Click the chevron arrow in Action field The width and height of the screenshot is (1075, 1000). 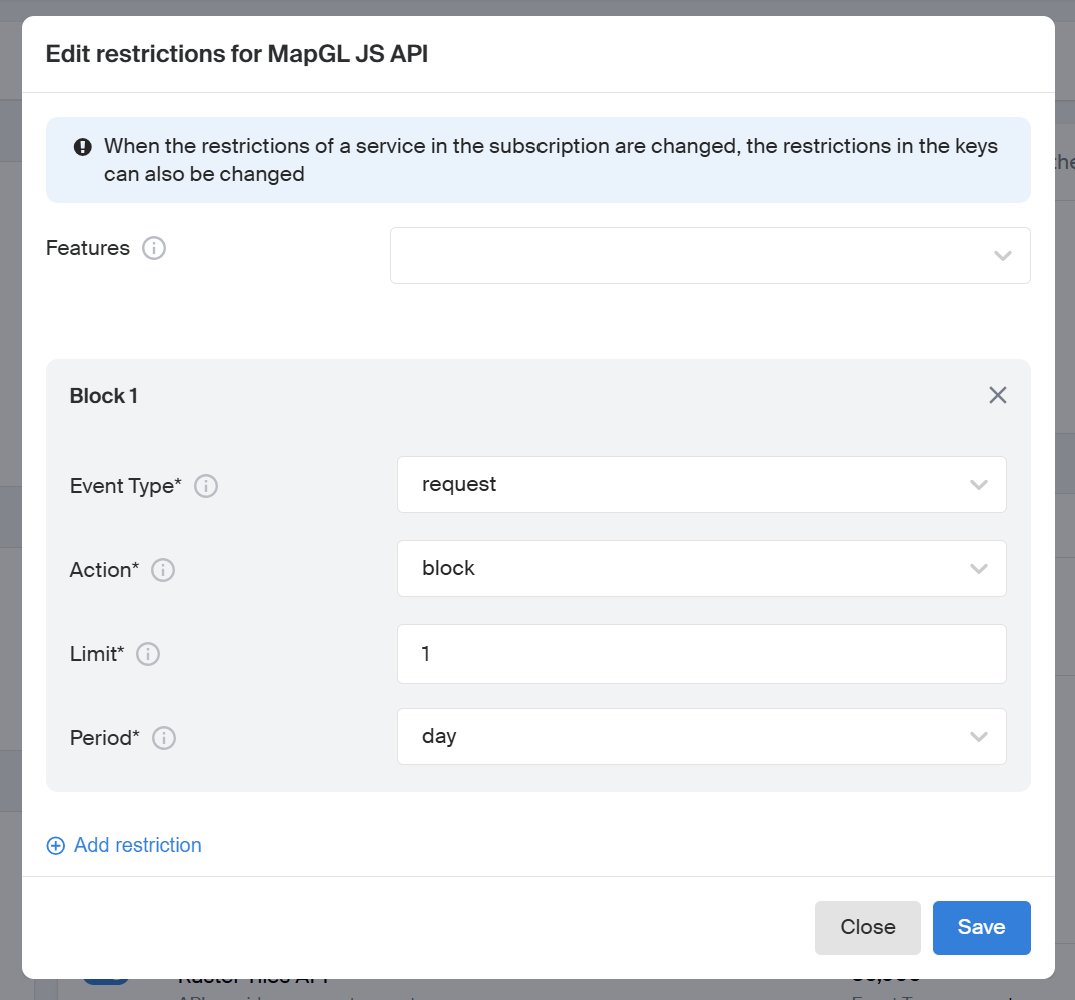[978, 569]
